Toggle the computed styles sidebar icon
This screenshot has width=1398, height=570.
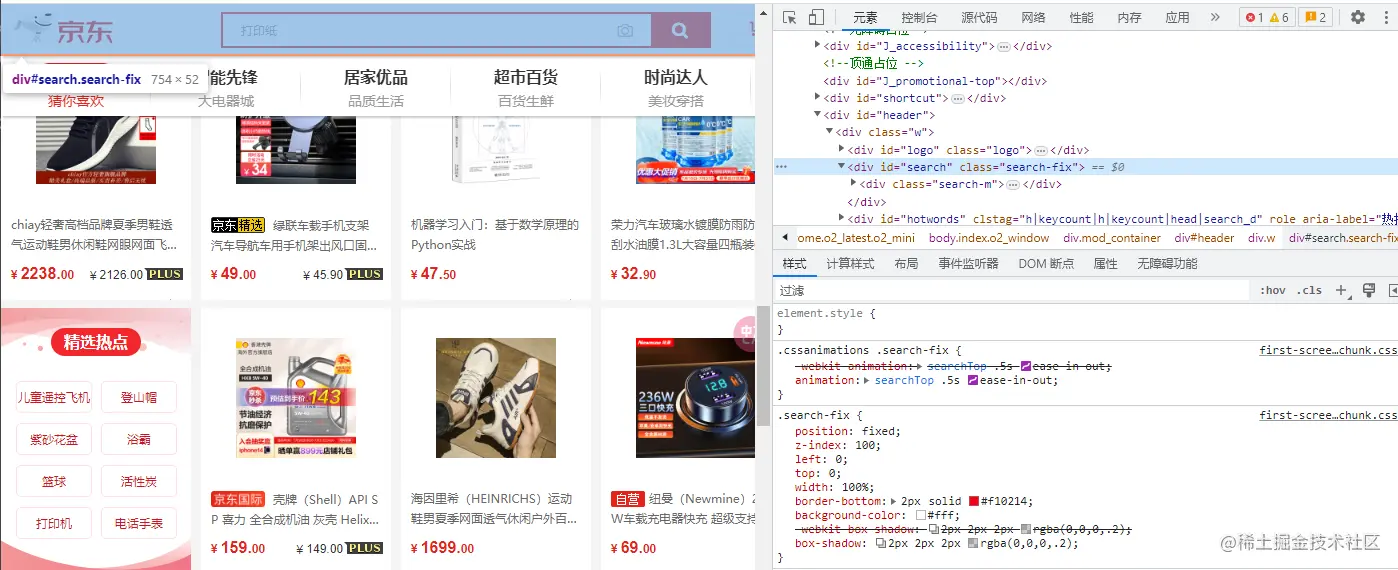coord(1392,290)
